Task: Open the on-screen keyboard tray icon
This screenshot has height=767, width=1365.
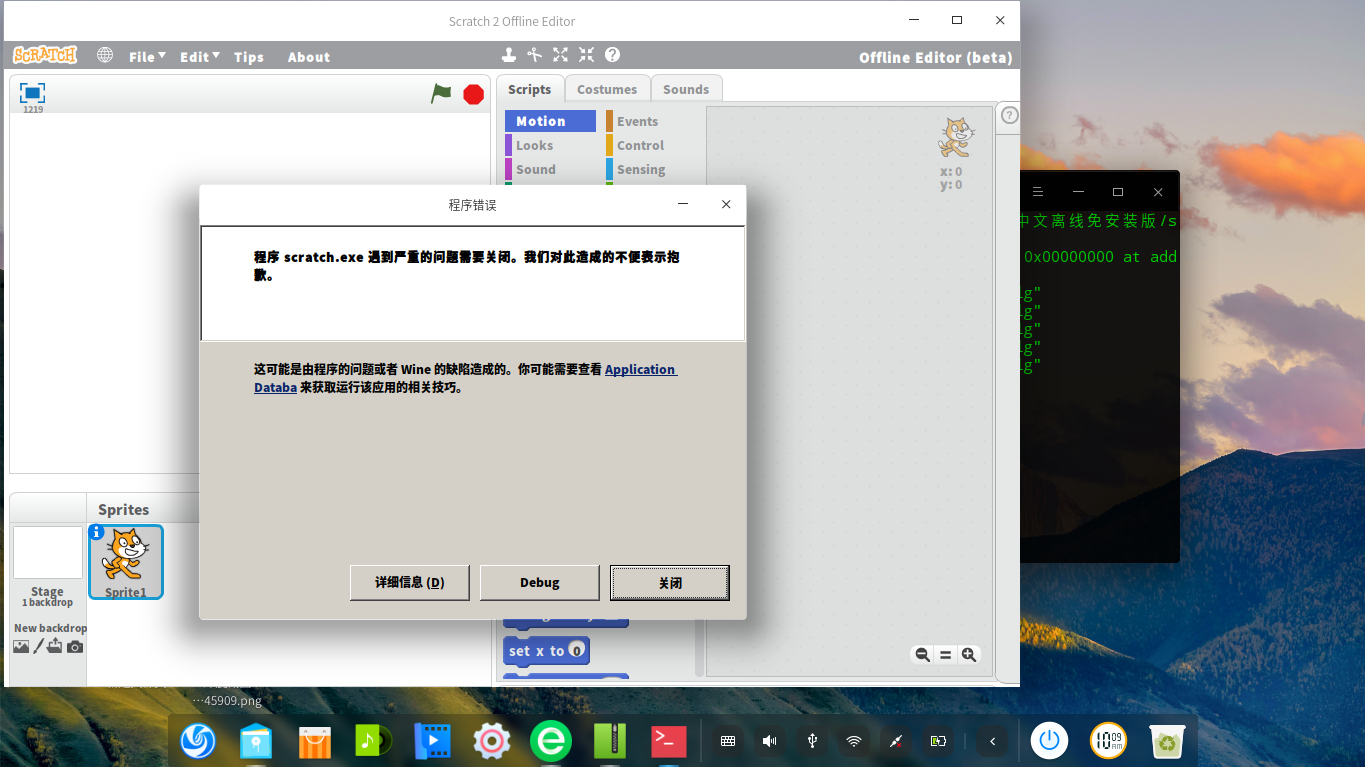Action: tap(728, 741)
